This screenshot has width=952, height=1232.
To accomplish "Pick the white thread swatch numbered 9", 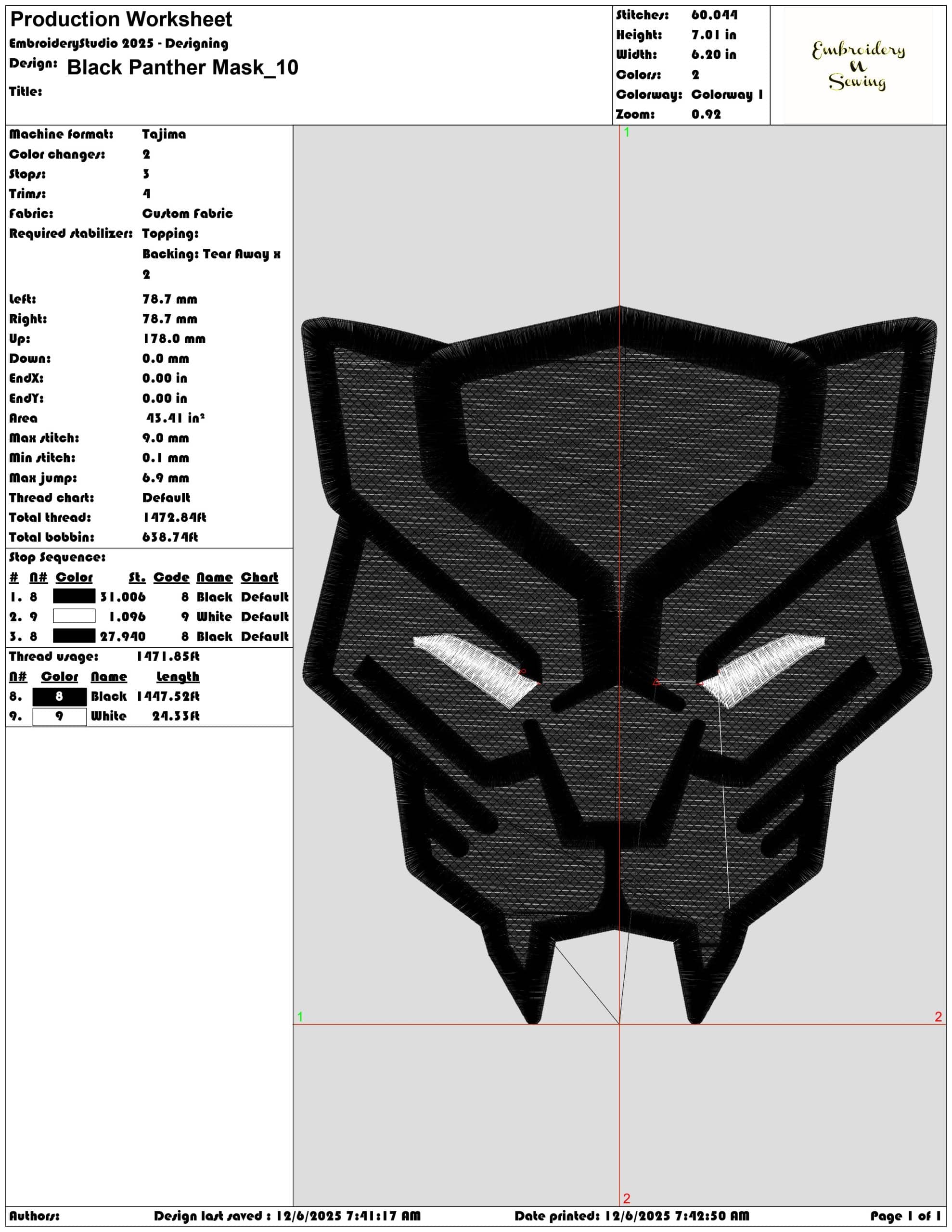I will point(59,717).
